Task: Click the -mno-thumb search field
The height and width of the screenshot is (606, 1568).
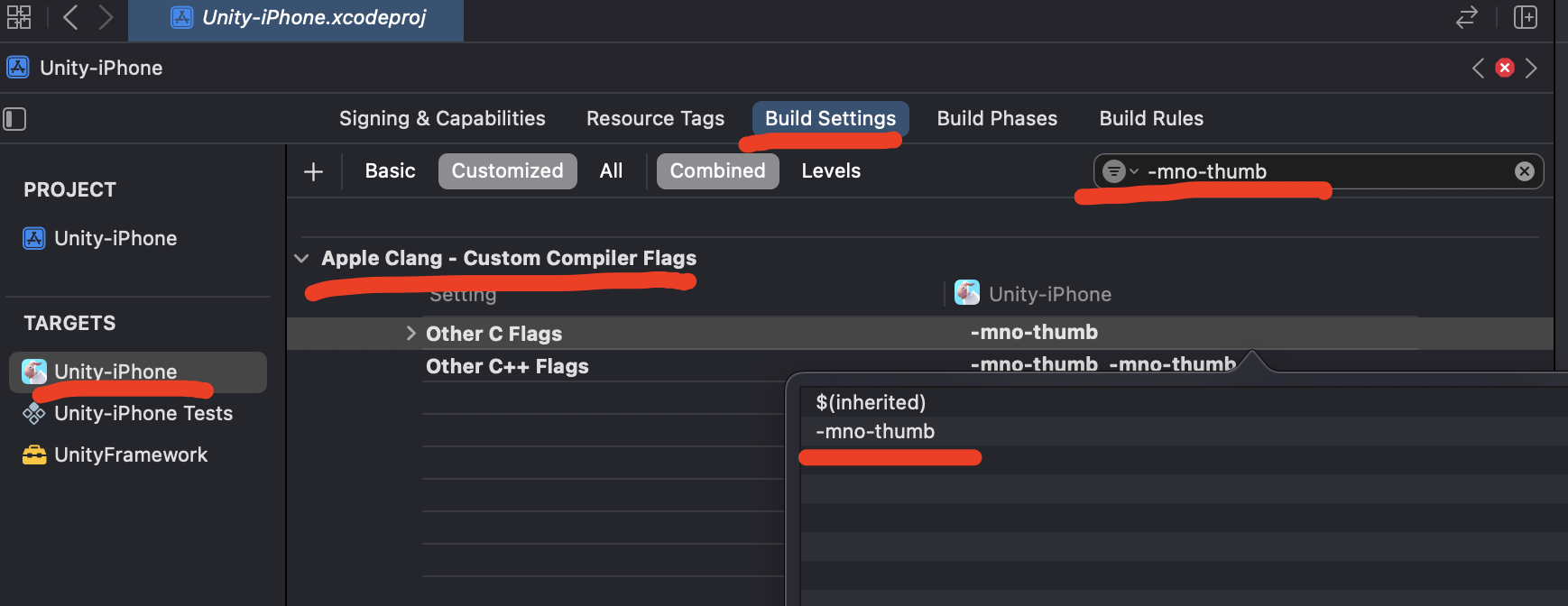Action: click(x=1317, y=171)
